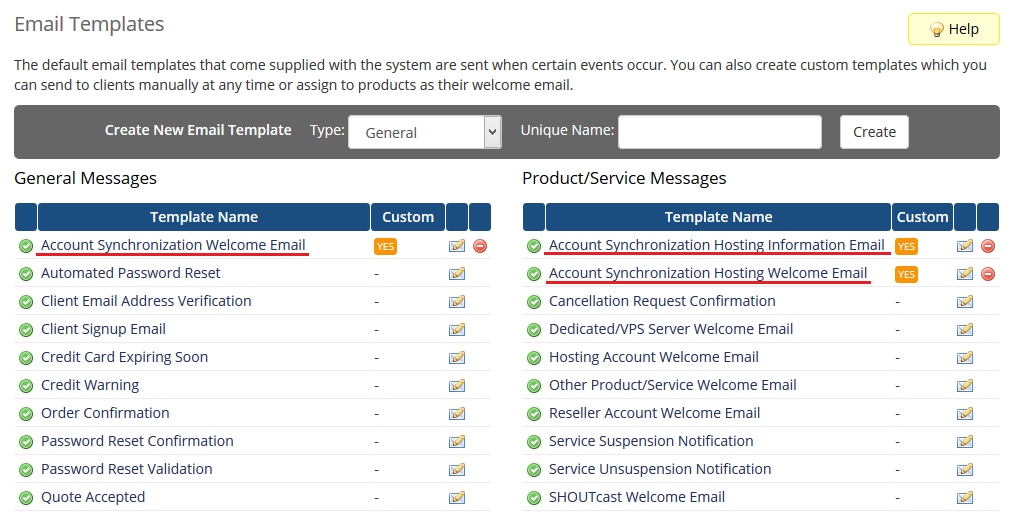Toggle status icon for Service Suspension Notification
Screen dimensions: 1014x515
click(x=534, y=442)
